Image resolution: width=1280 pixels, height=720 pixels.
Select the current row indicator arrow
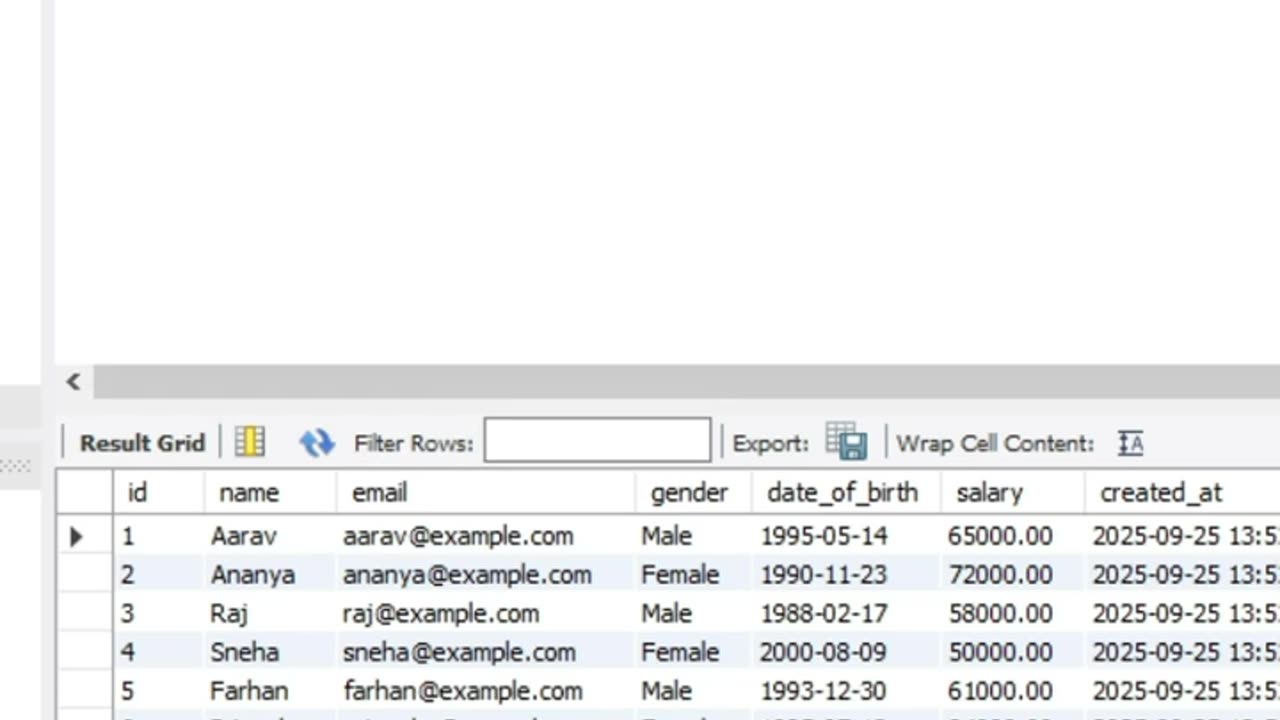click(x=77, y=536)
